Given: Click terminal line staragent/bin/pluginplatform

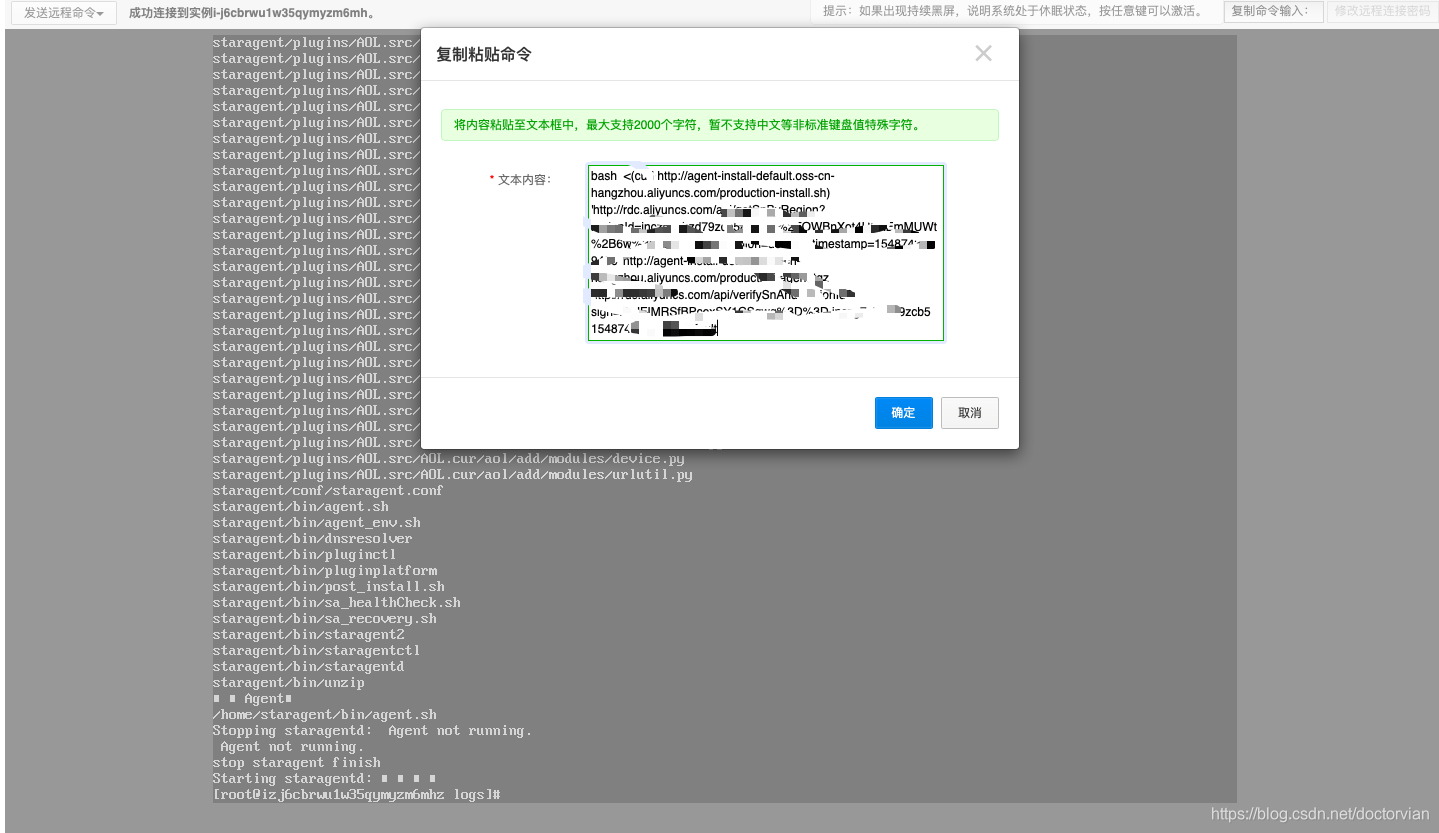Looking at the screenshot, I should (x=324, y=571).
